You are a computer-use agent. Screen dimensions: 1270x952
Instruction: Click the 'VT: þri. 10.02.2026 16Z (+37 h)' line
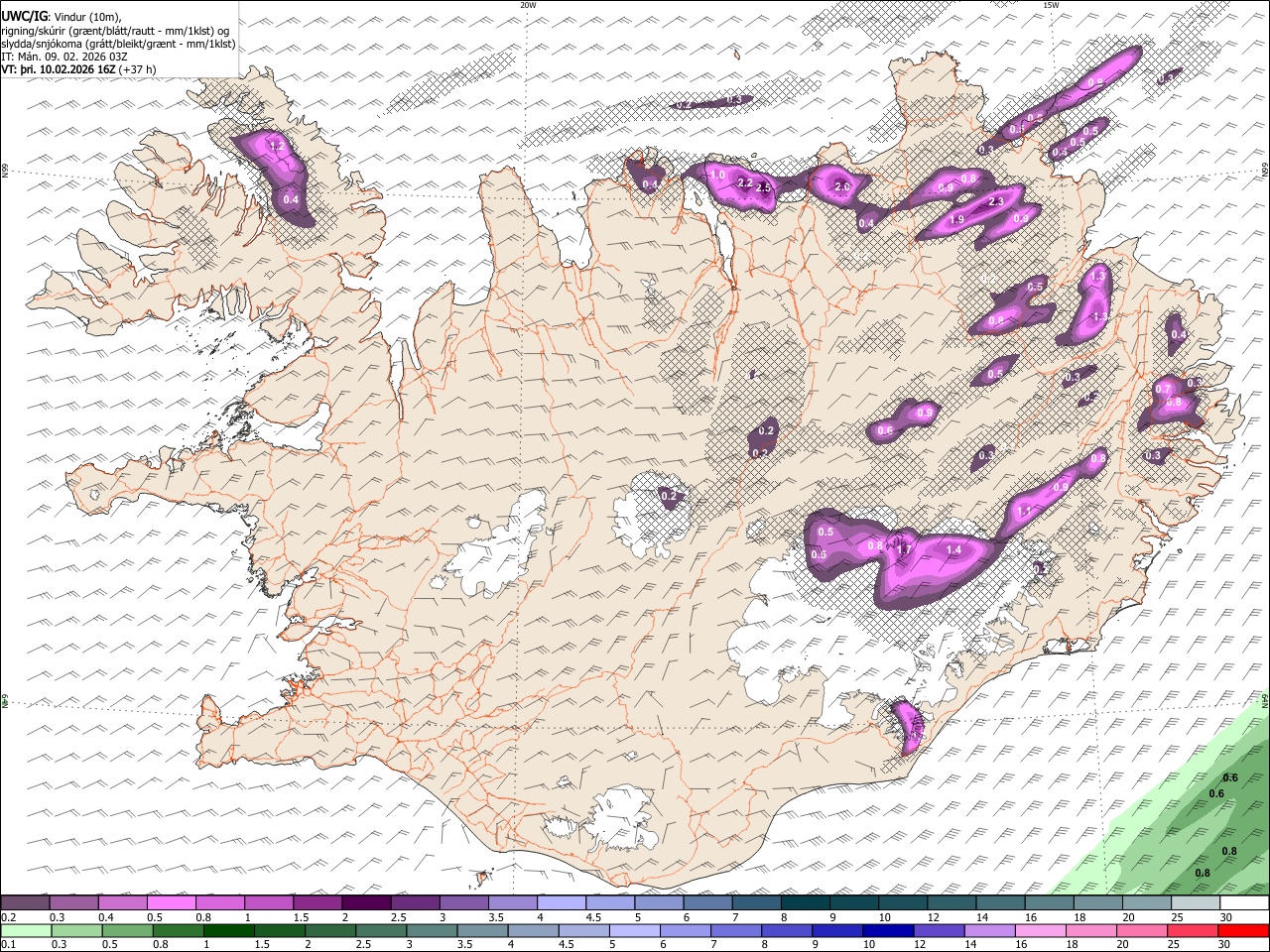tap(78, 70)
